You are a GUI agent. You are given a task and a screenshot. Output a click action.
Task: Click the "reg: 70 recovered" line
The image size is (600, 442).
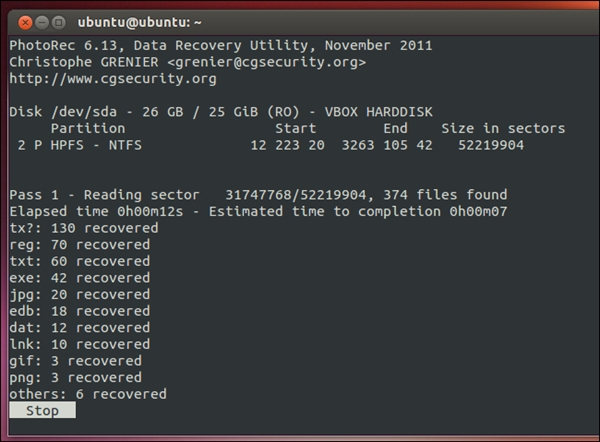(79, 245)
